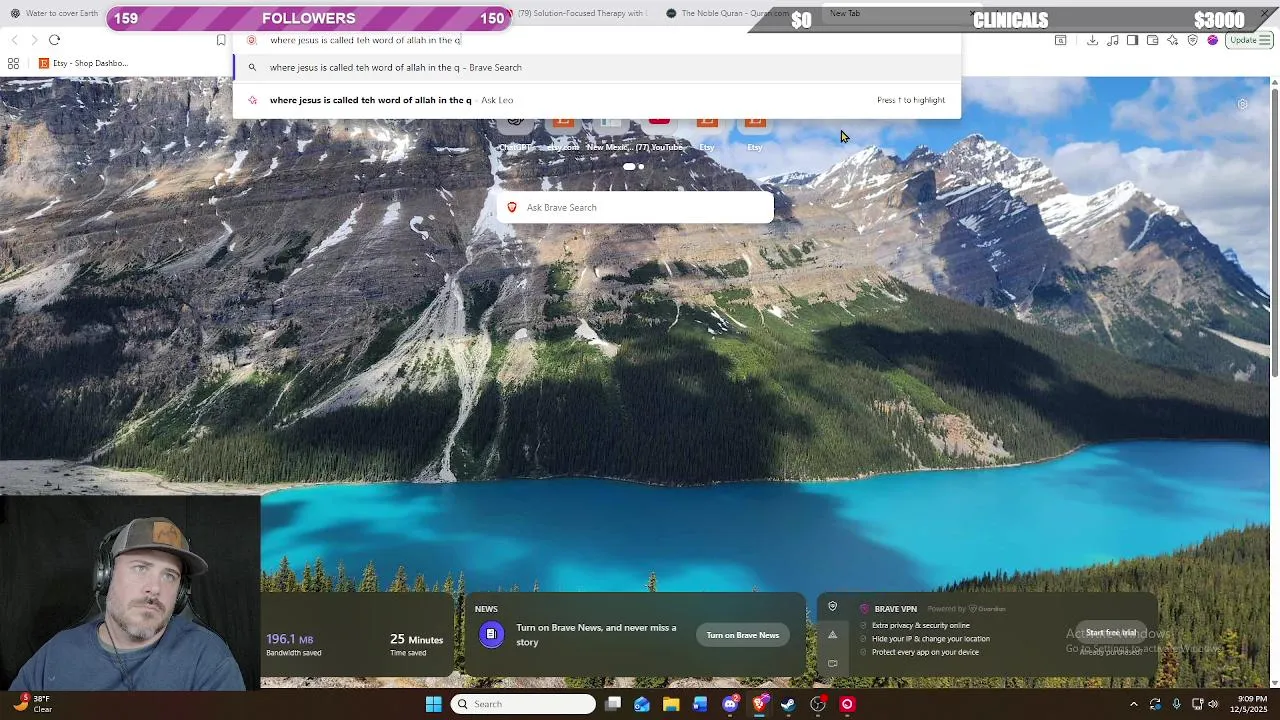
Task: Open the Downloads icon in toolbar
Action: 1092,40
